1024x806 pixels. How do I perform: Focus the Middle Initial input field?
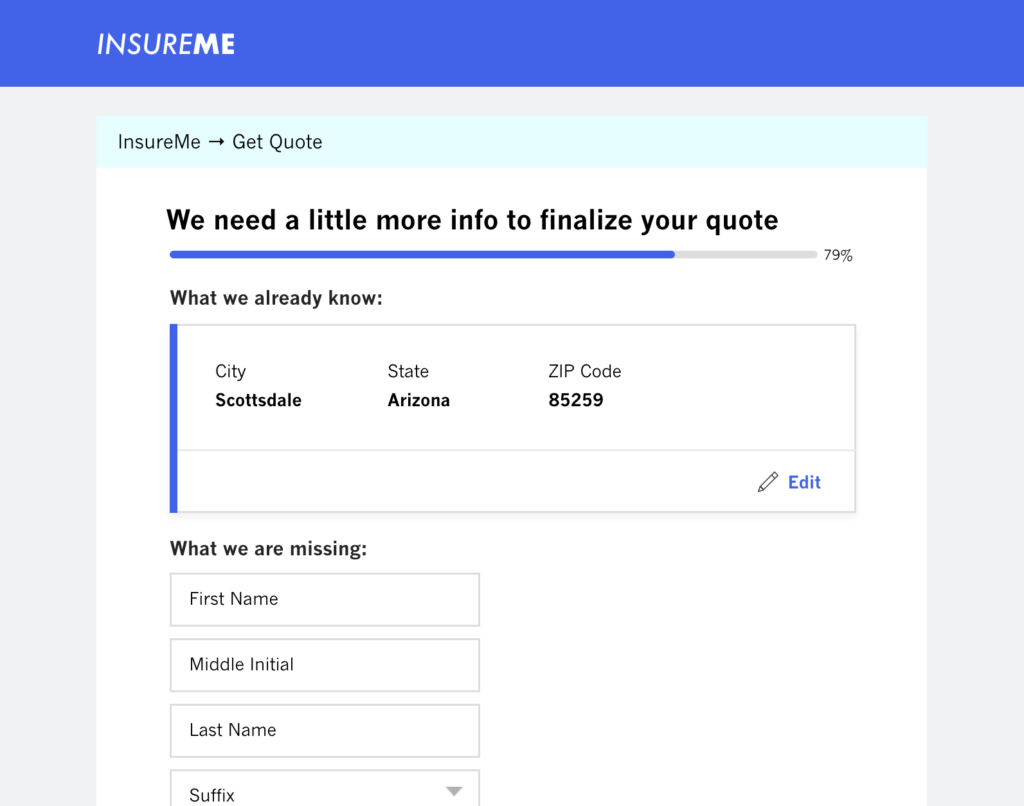[x=325, y=665]
